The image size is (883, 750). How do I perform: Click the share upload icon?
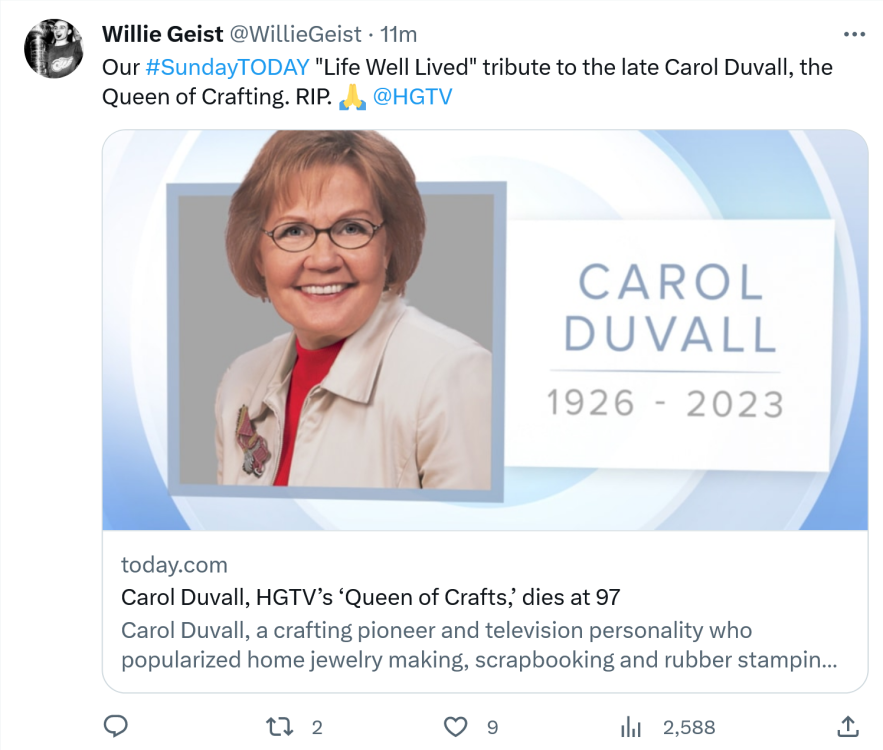point(846,726)
